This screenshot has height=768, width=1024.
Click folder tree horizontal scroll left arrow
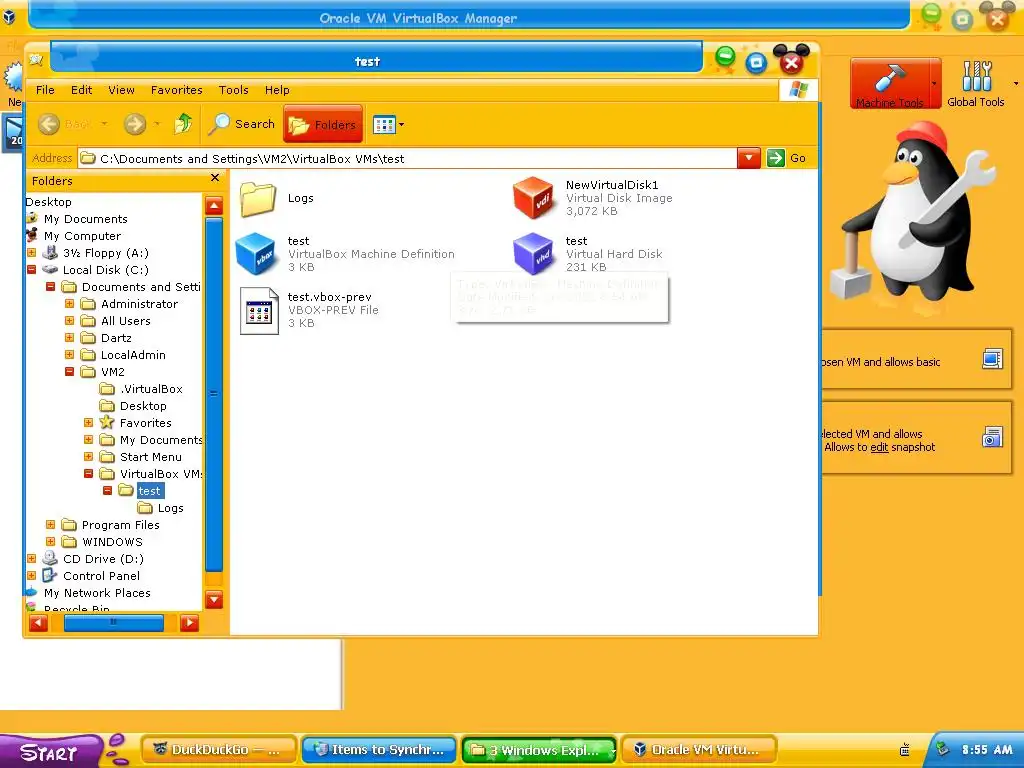[x=39, y=623]
